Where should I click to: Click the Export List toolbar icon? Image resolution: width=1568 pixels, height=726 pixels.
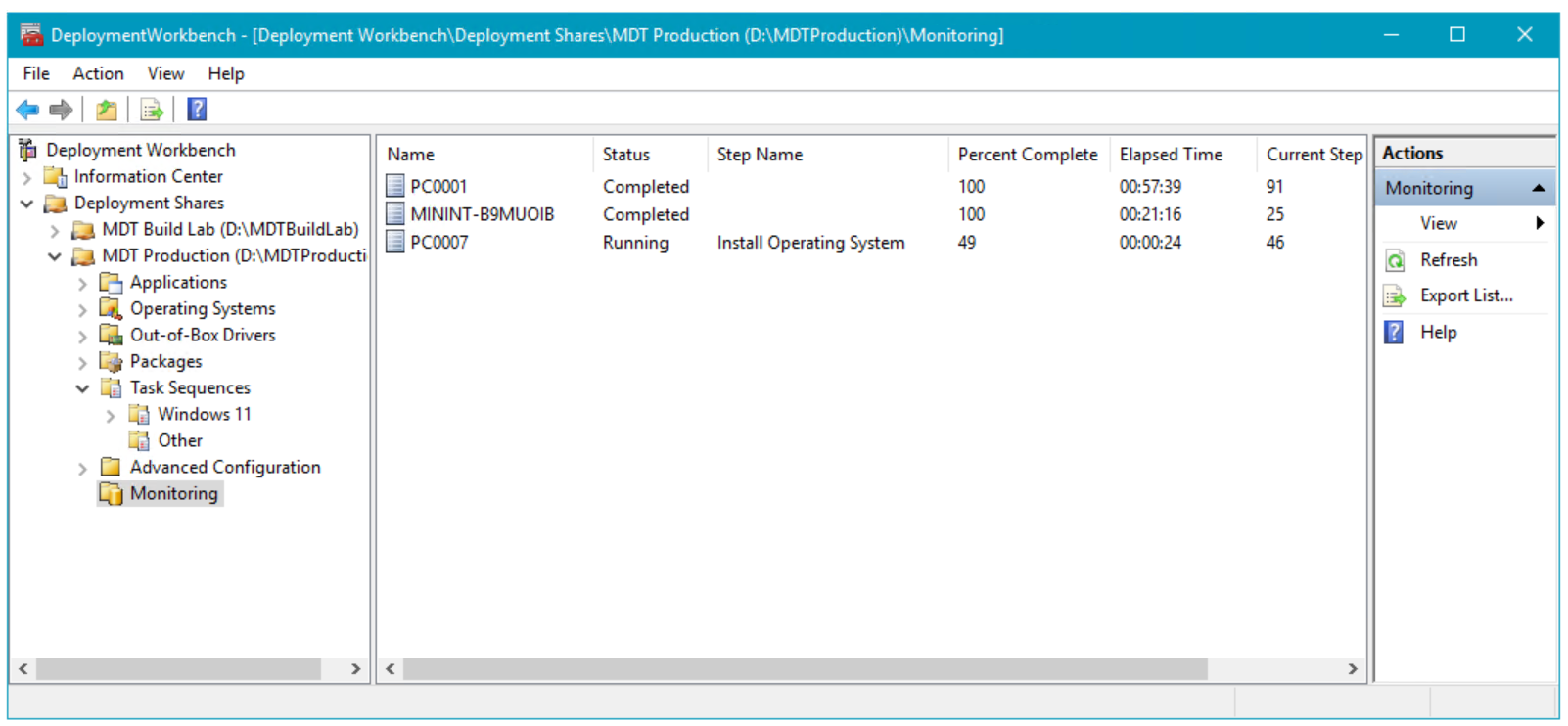[x=152, y=110]
